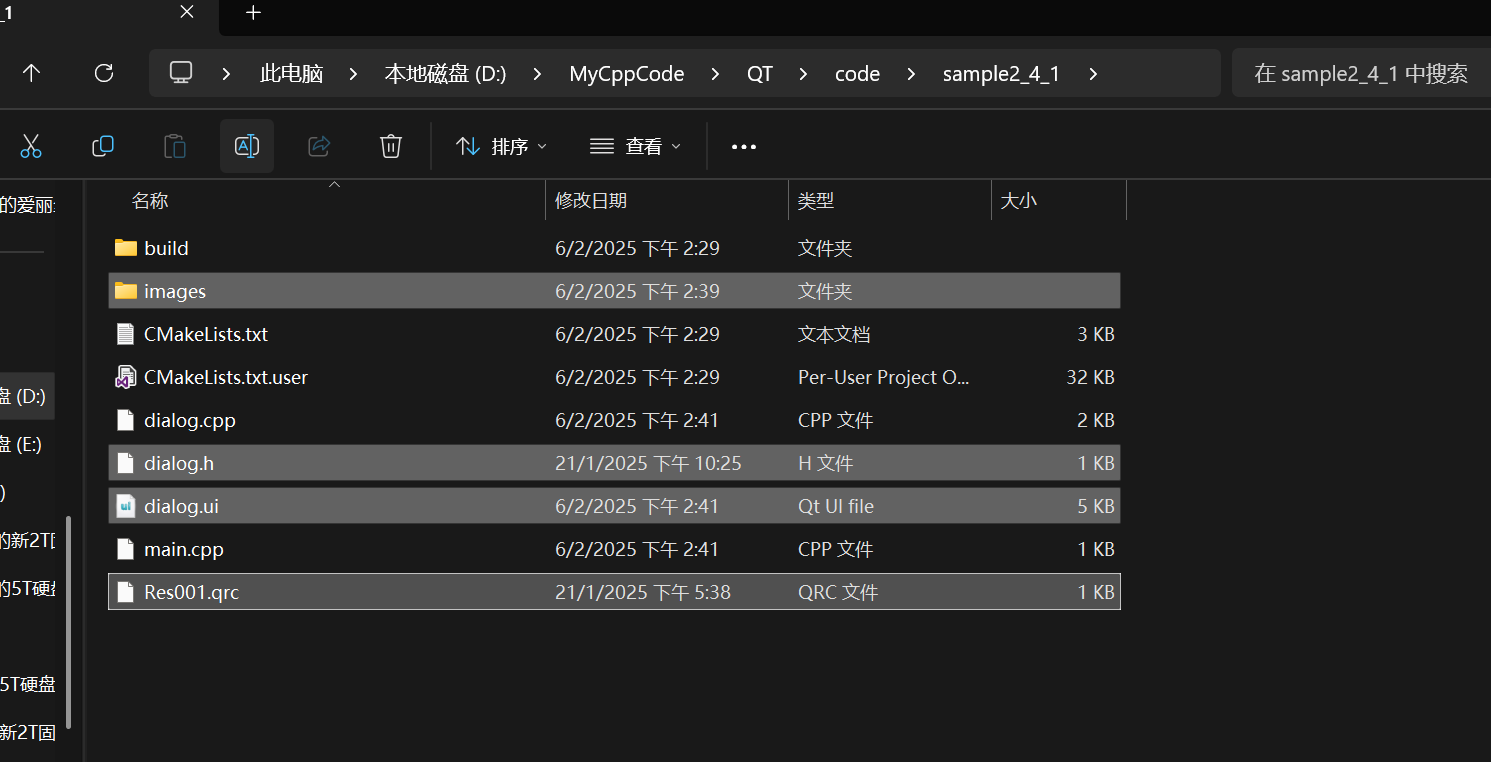Screen dimensions: 1491x762
Task: Open the 查看 view dropdown
Action: coord(635,146)
